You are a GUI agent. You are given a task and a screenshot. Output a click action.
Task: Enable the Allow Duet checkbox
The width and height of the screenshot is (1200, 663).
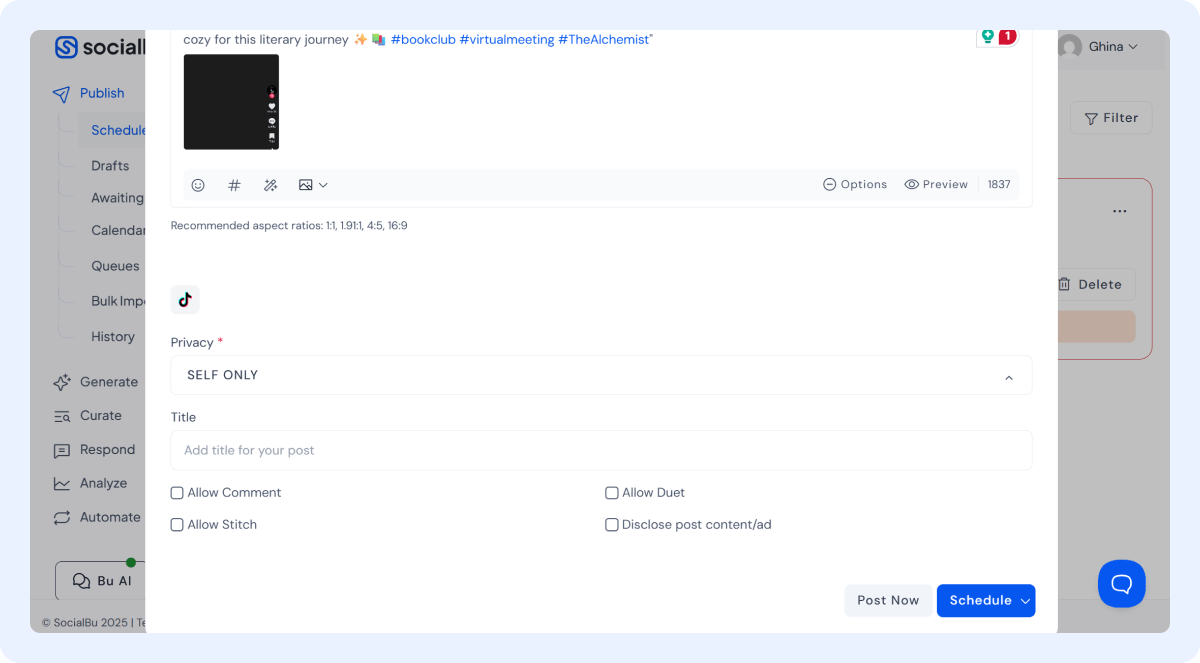click(612, 493)
